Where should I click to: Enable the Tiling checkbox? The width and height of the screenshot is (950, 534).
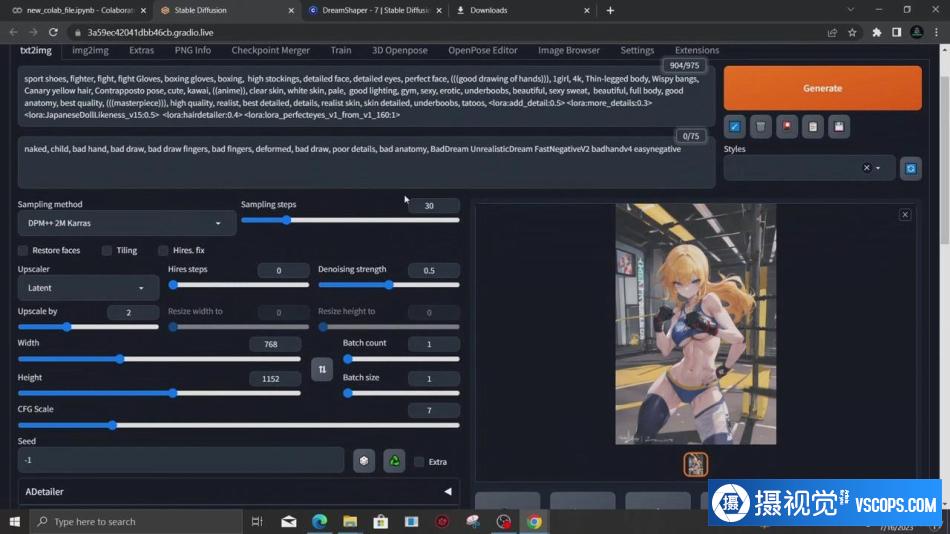(x=107, y=250)
